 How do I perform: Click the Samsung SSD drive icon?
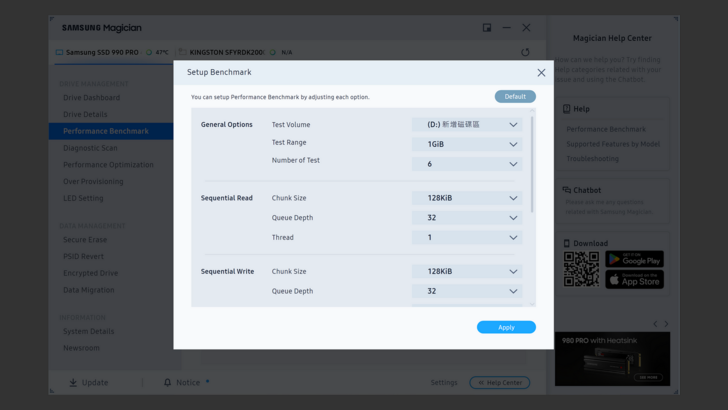[59, 52]
